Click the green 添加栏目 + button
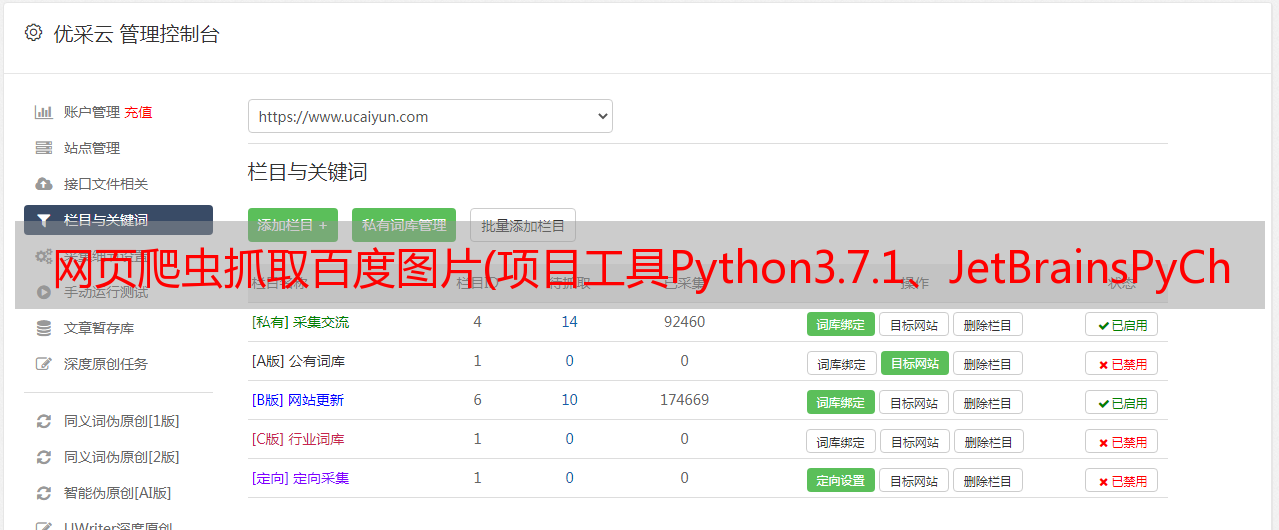 click(x=292, y=225)
